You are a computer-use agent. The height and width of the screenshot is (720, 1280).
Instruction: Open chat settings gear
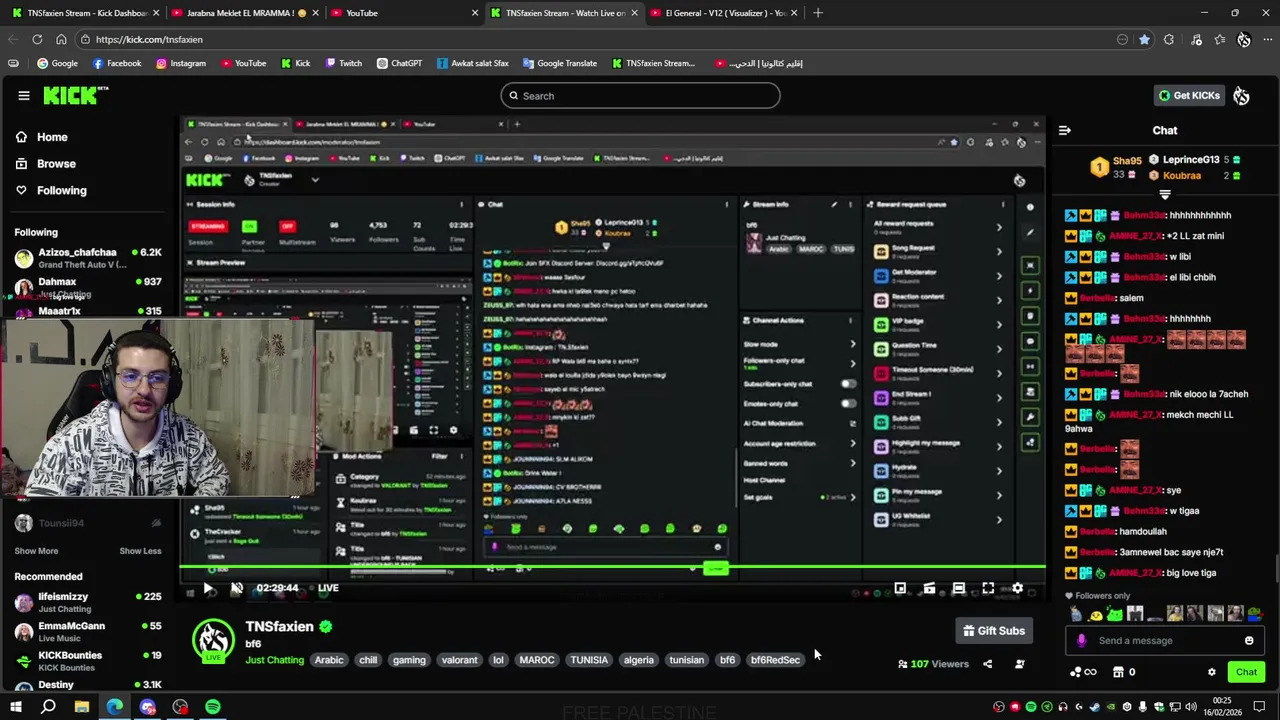coord(1211,672)
